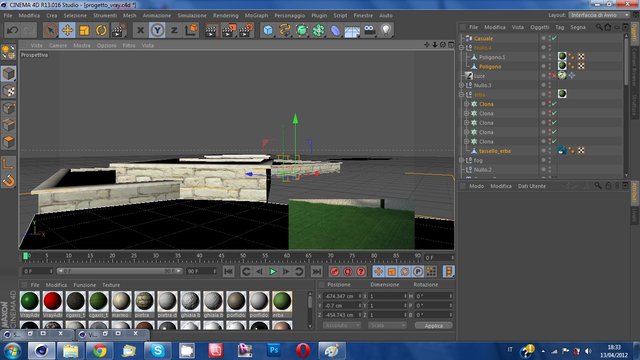640x360 pixels.
Task: Open the MoGraph menu
Action: click(x=256, y=16)
